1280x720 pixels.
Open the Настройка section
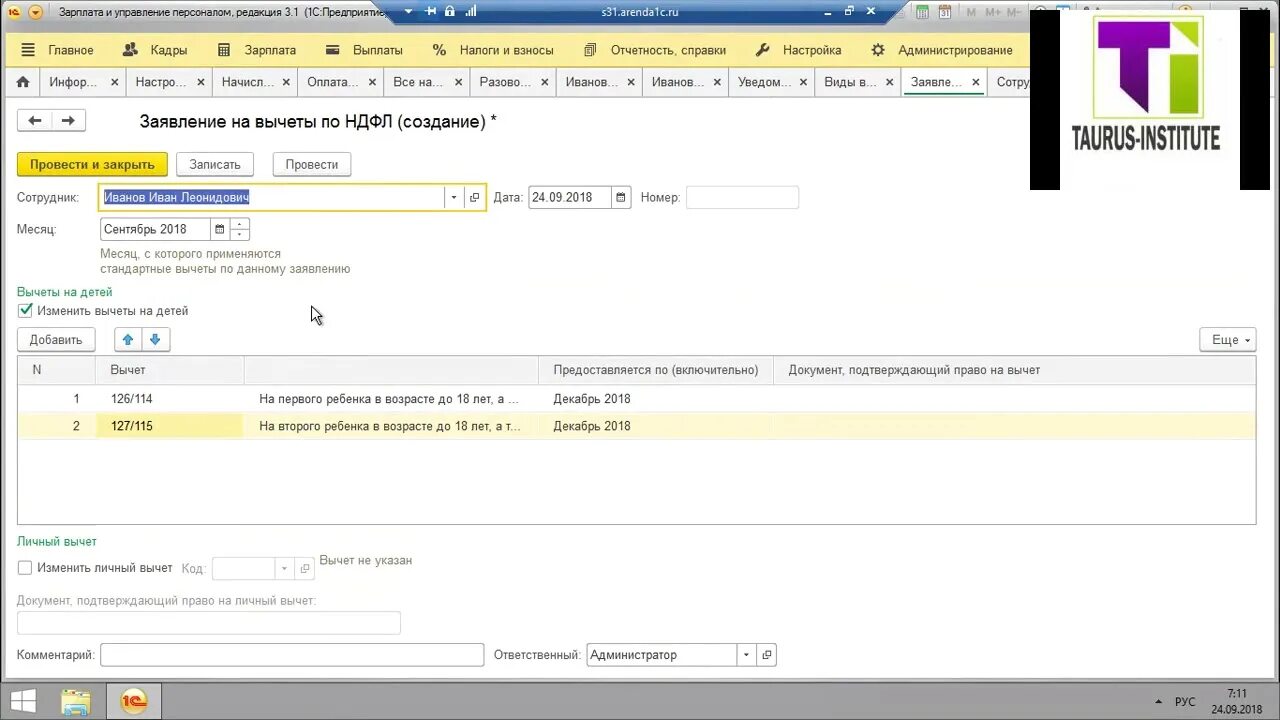click(x=798, y=50)
